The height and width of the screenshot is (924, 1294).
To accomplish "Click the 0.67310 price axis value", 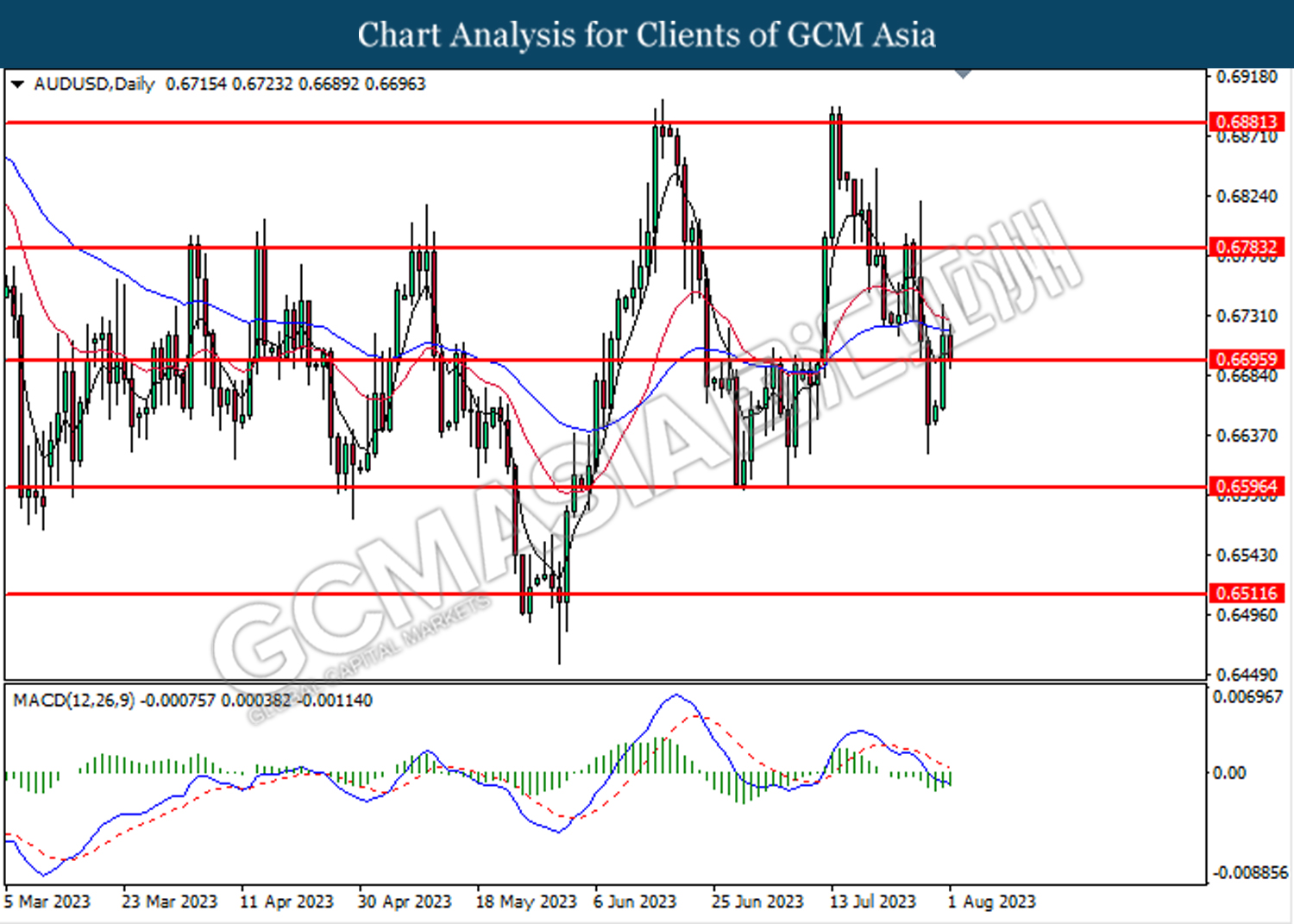I will (x=1247, y=317).
